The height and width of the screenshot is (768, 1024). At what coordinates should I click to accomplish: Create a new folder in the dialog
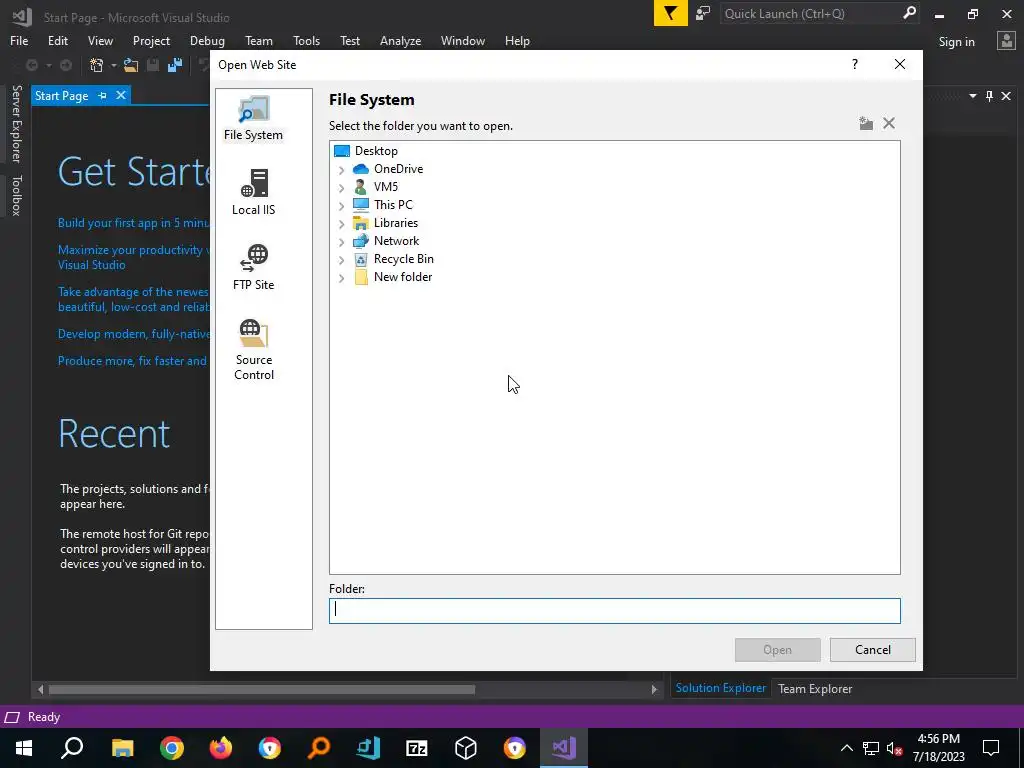pyautogui.click(x=866, y=123)
